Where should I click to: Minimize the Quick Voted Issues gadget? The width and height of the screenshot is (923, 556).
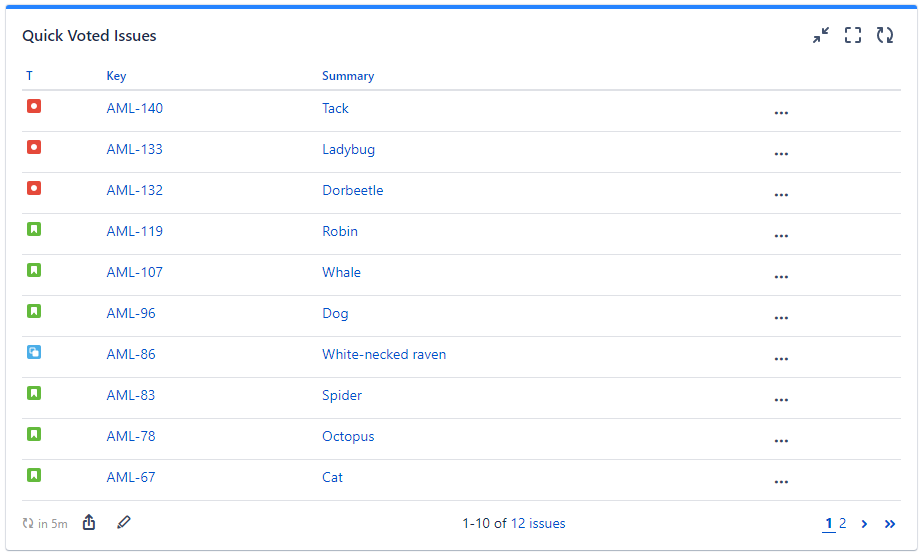[x=821, y=36]
